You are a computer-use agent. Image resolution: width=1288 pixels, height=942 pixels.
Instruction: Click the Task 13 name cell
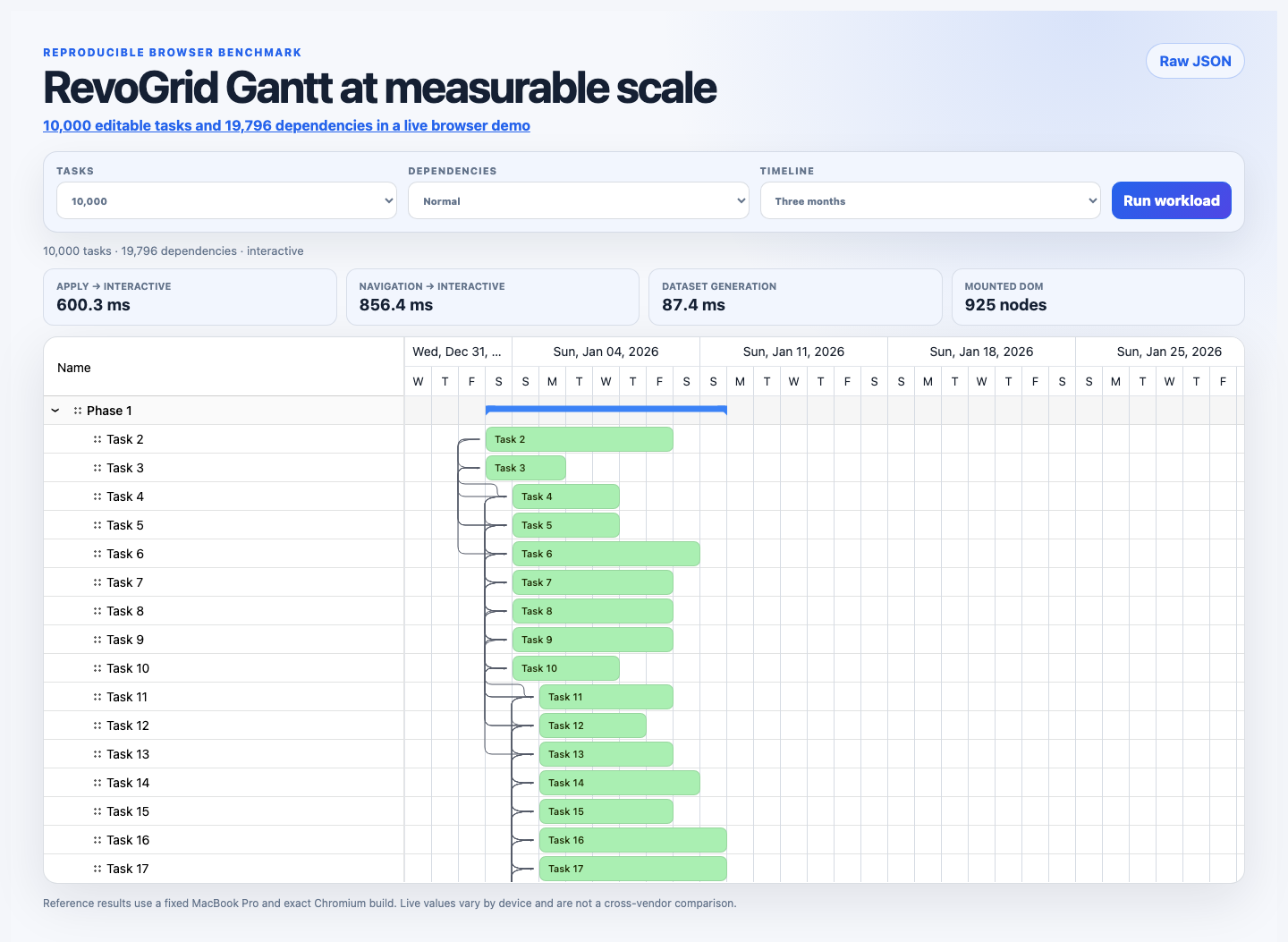pyautogui.click(x=224, y=754)
